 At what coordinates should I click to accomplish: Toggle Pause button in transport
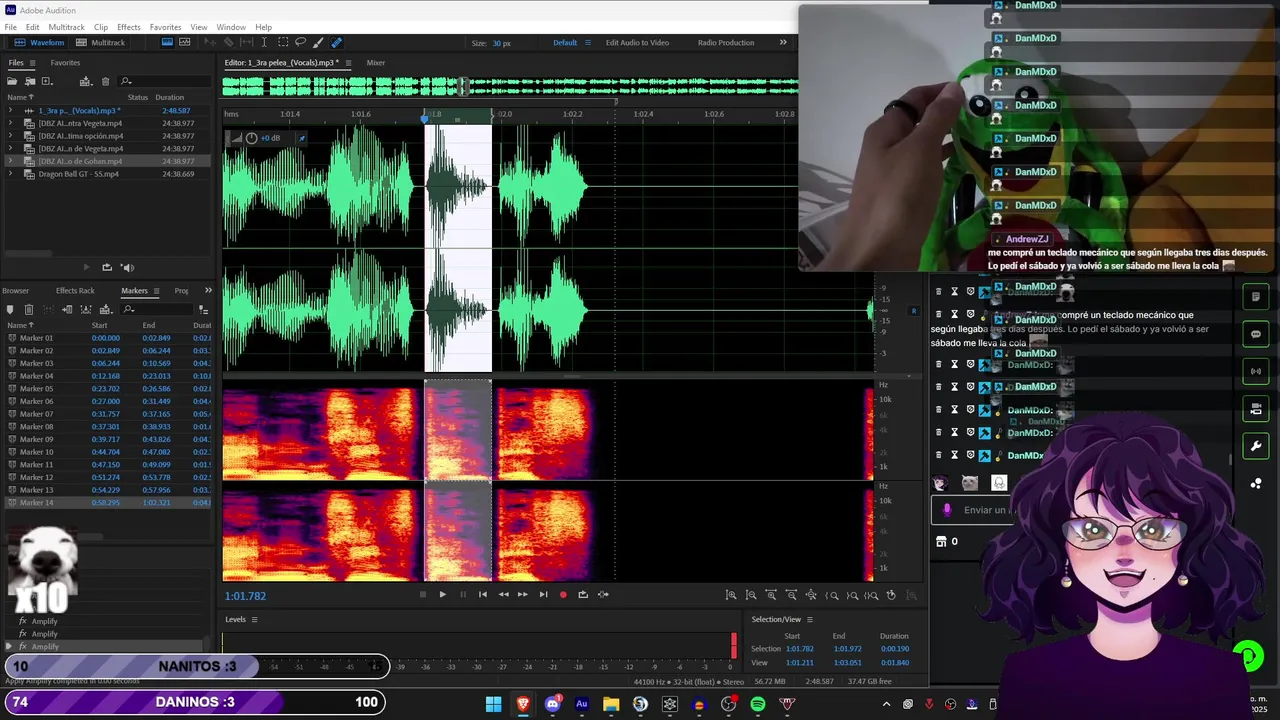click(x=463, y=595)
